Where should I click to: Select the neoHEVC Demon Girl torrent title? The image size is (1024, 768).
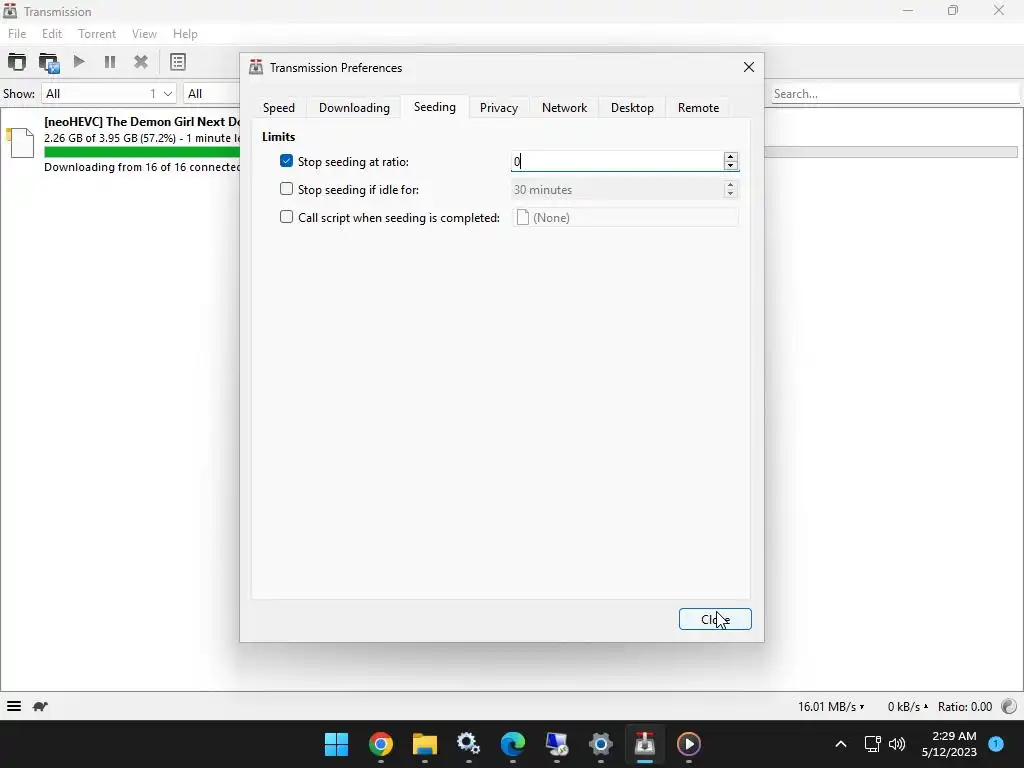point(142,121)
